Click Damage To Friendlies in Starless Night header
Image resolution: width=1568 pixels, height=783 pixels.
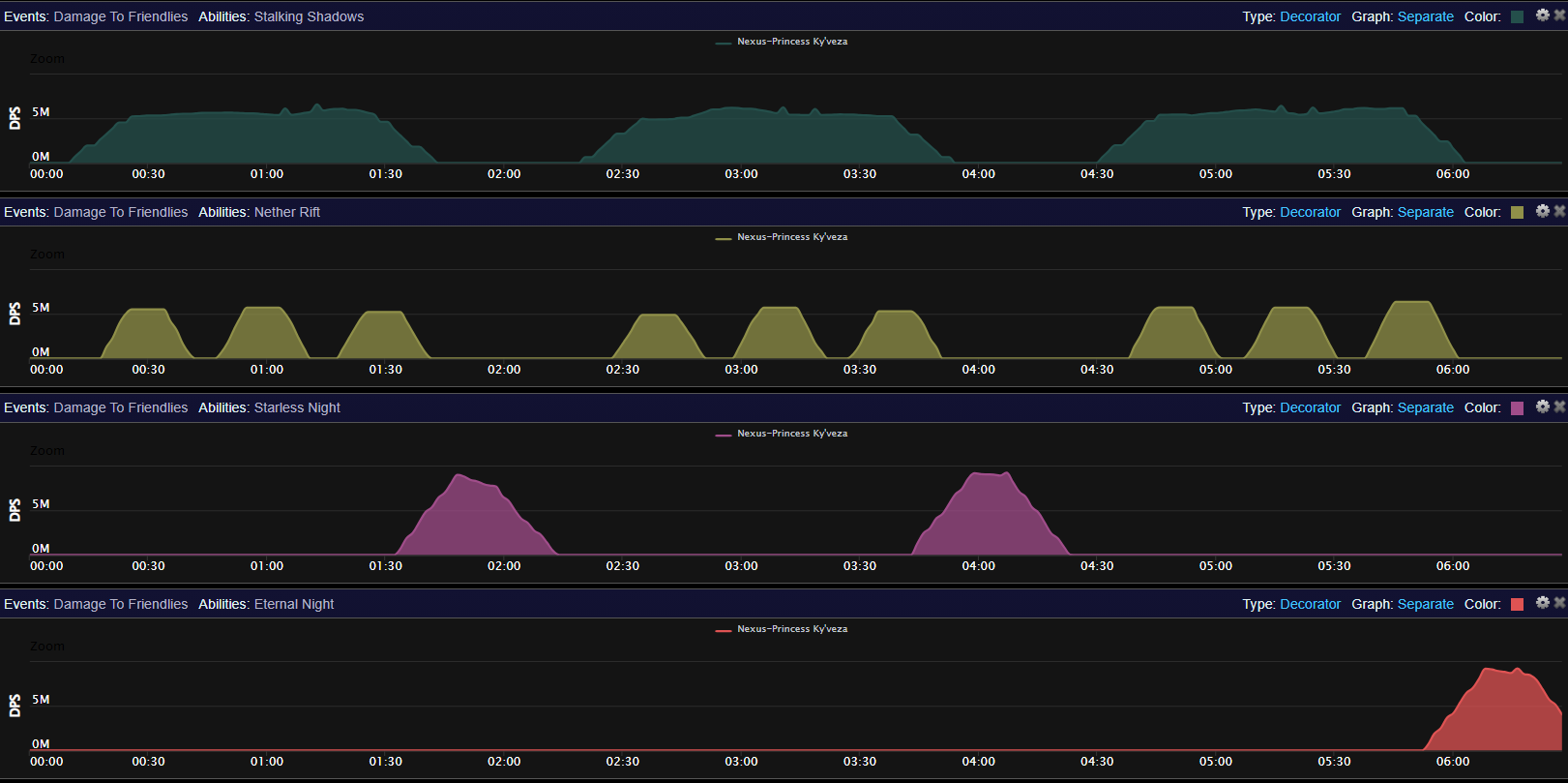coord(121,407)
